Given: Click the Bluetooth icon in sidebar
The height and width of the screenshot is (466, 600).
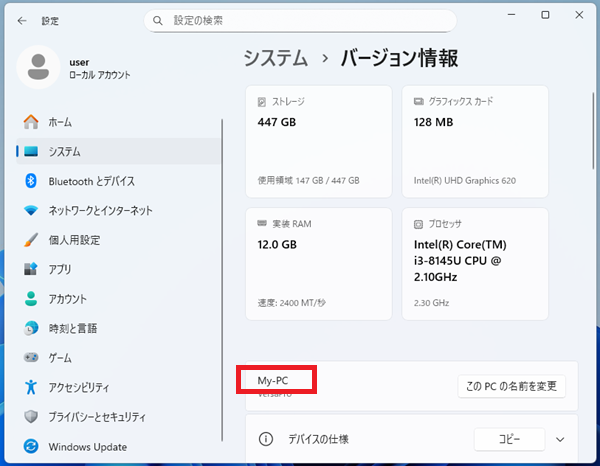Looking at the screenshot, I should click(x=31, y=181).
